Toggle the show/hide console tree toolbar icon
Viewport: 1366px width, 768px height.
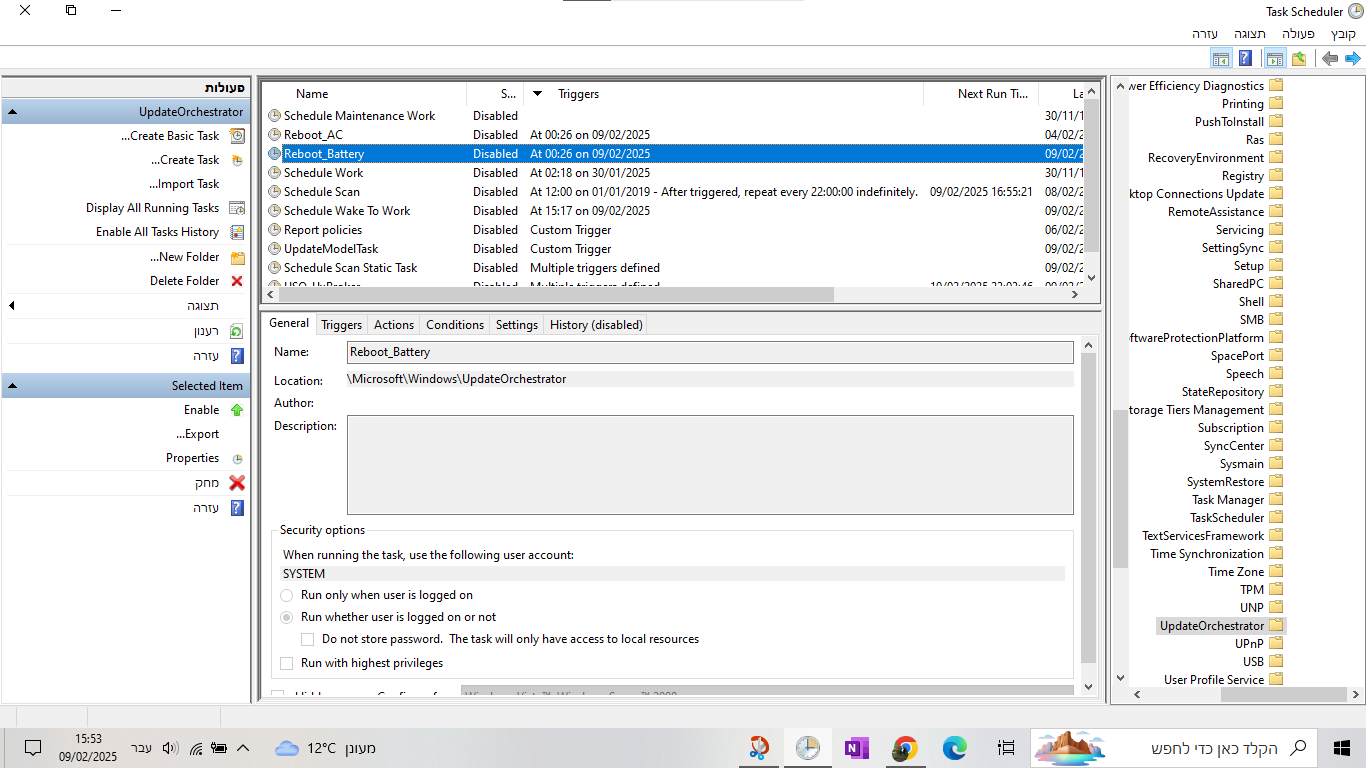tap(1274, 59)
